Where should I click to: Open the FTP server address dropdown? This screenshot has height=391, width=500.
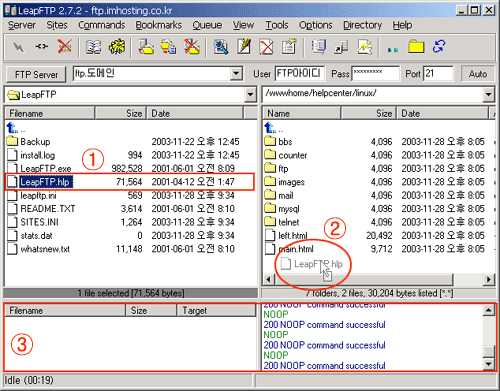coord(236,73)
